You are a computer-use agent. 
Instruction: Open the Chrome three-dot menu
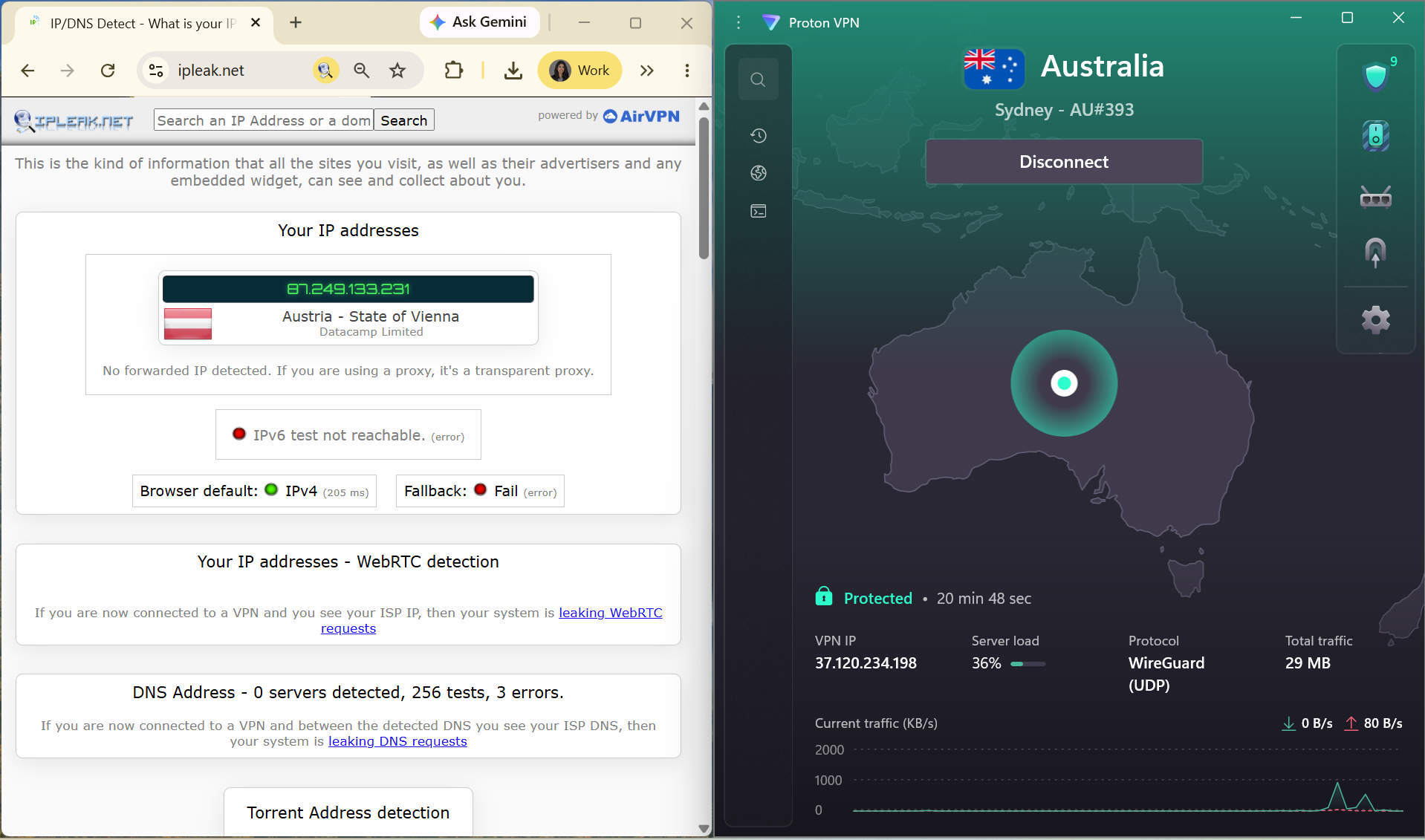tap(687, 71)
